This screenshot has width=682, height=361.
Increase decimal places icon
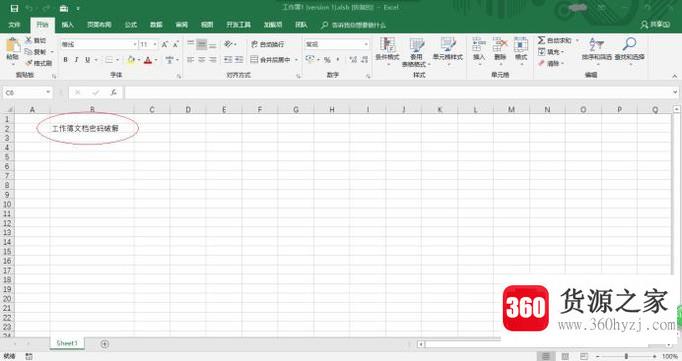[x=353, y=60]
